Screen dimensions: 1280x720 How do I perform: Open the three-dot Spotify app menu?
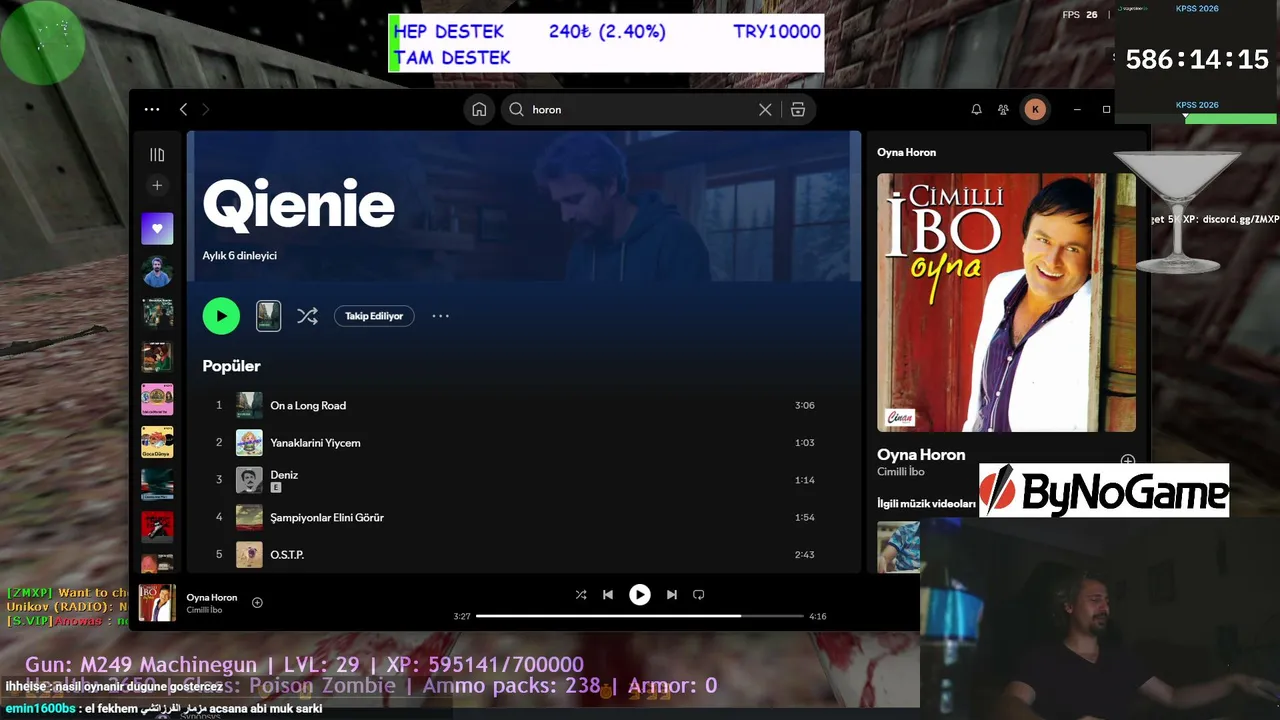click(x=152, y=110)
